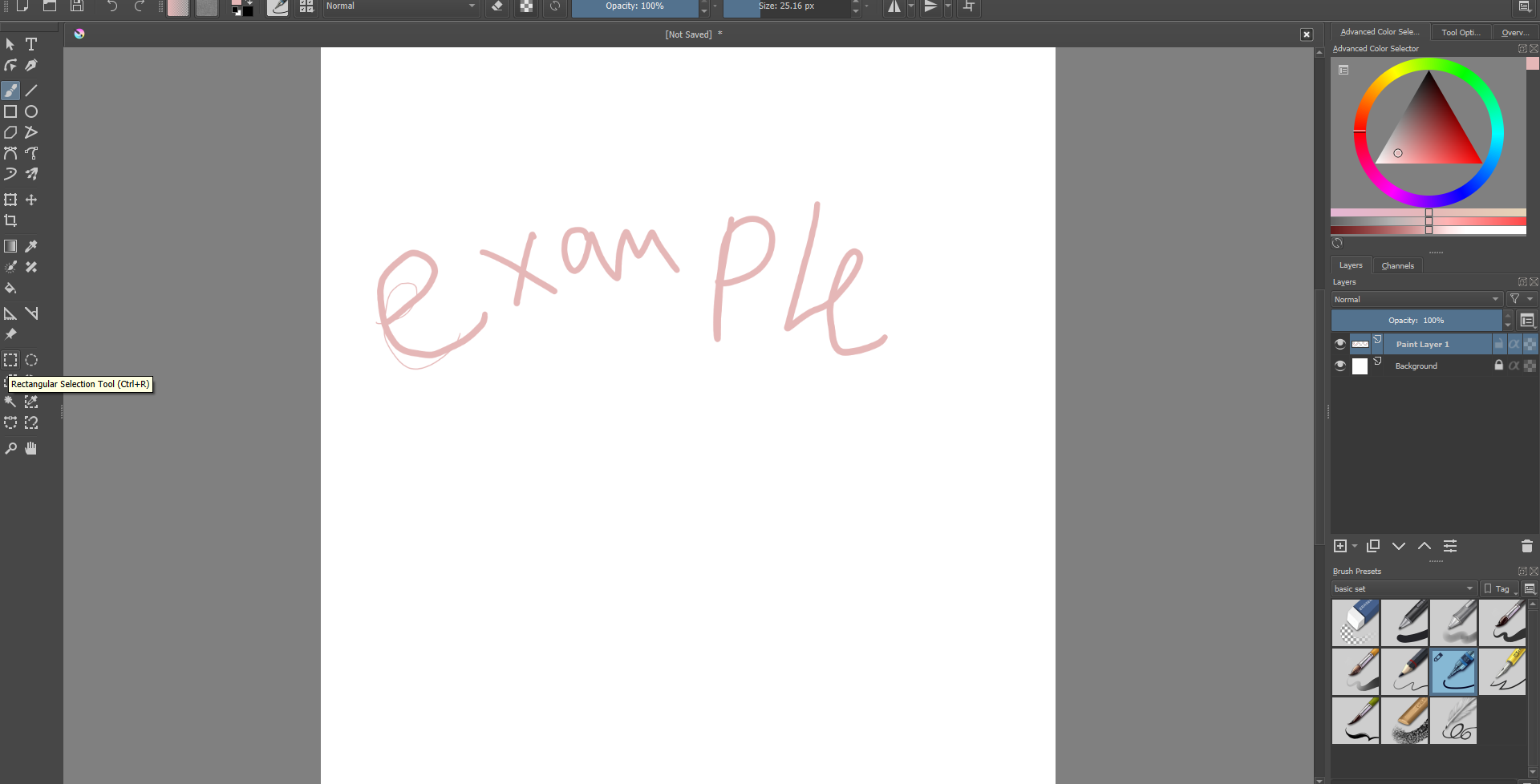
Task: Select the Pan hand tool
Action: pyautogui.click(x=31, y=448)
